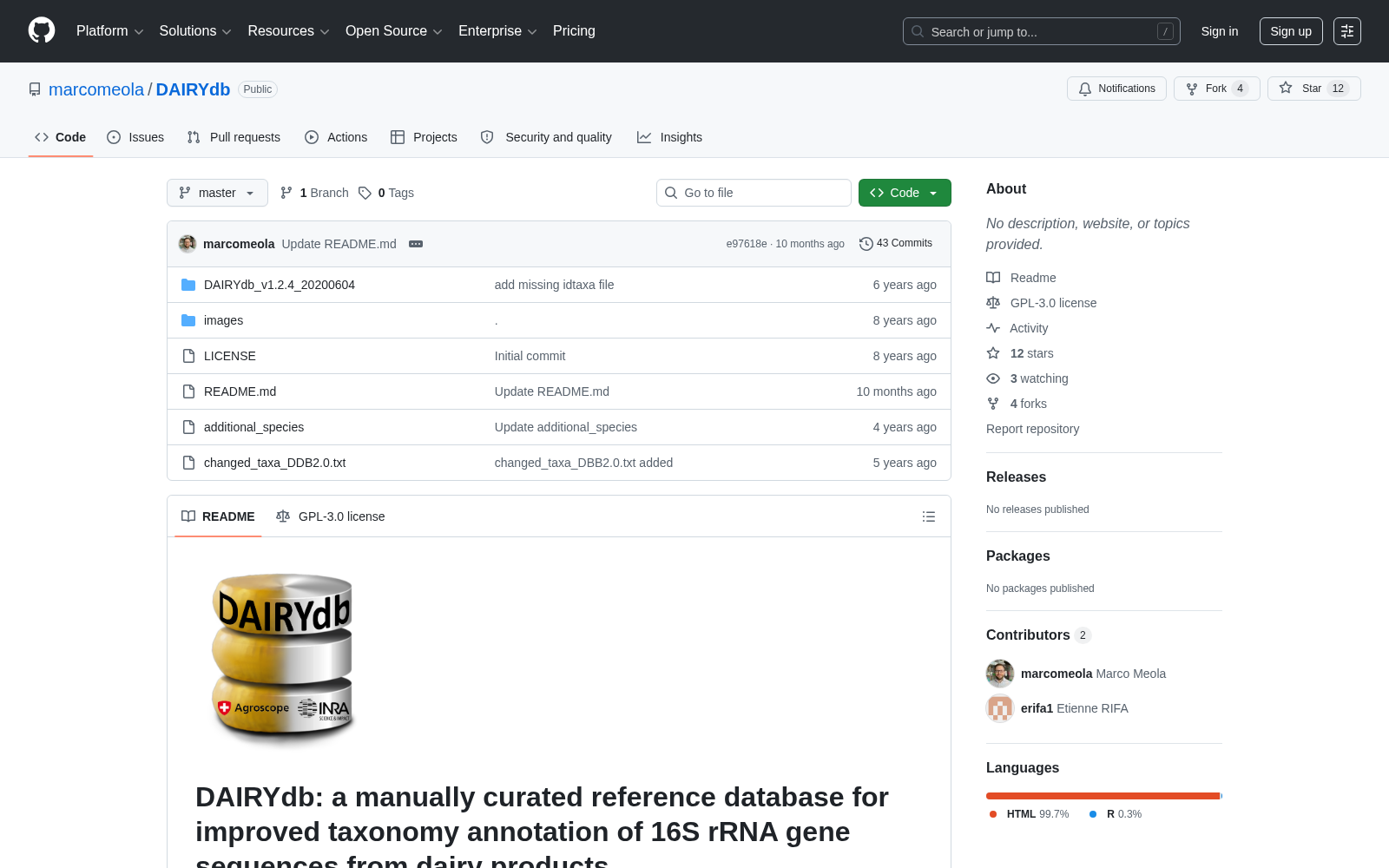The width and height of the screenshot is (1389, 868).
Task: Open the README outline list icon
Action: coord(929,516)
